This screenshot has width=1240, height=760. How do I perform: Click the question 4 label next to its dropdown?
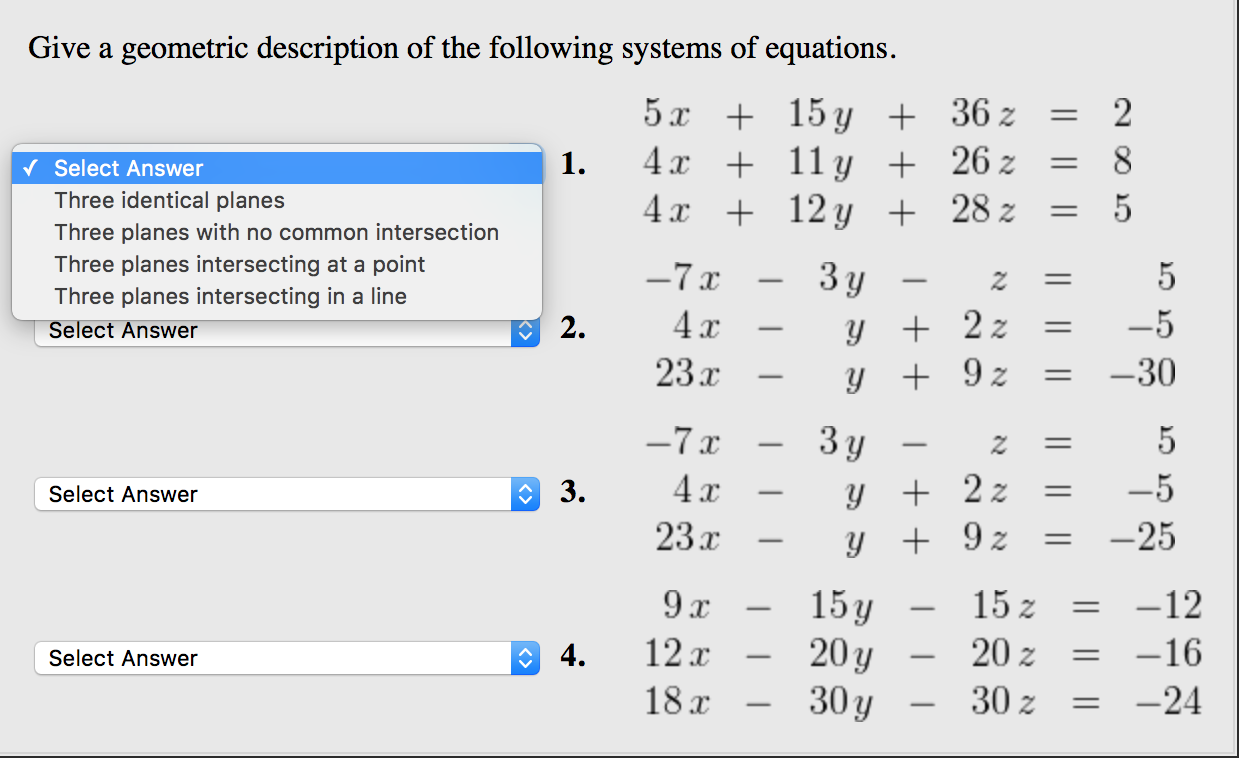pos(569,658)
